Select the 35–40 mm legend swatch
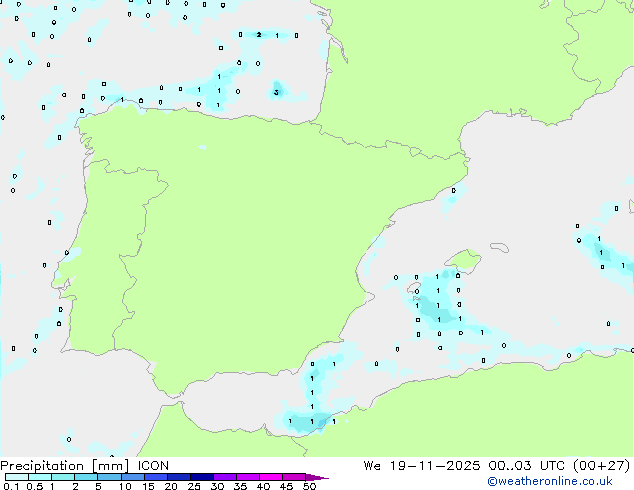This screenshot has width=634, height=490. pyautogui.click(x=247, y=477)
